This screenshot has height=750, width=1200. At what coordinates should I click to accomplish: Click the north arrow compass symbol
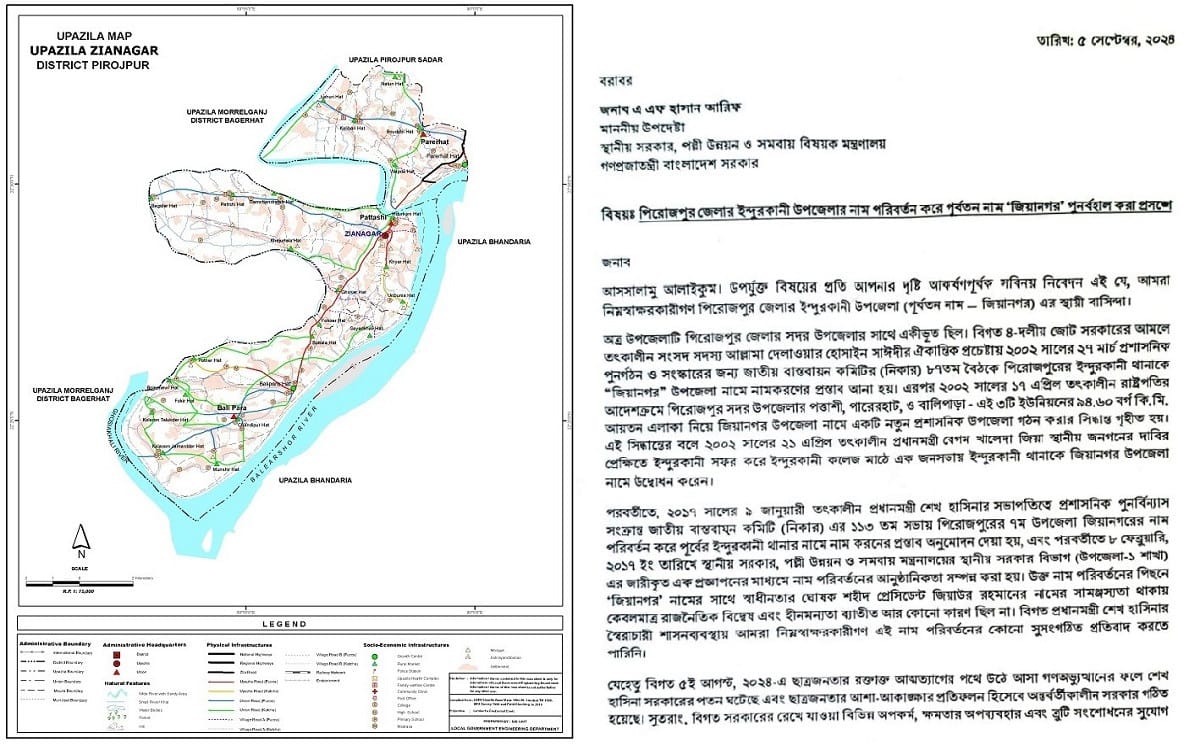pyautogui.click(x=82, y=540)
